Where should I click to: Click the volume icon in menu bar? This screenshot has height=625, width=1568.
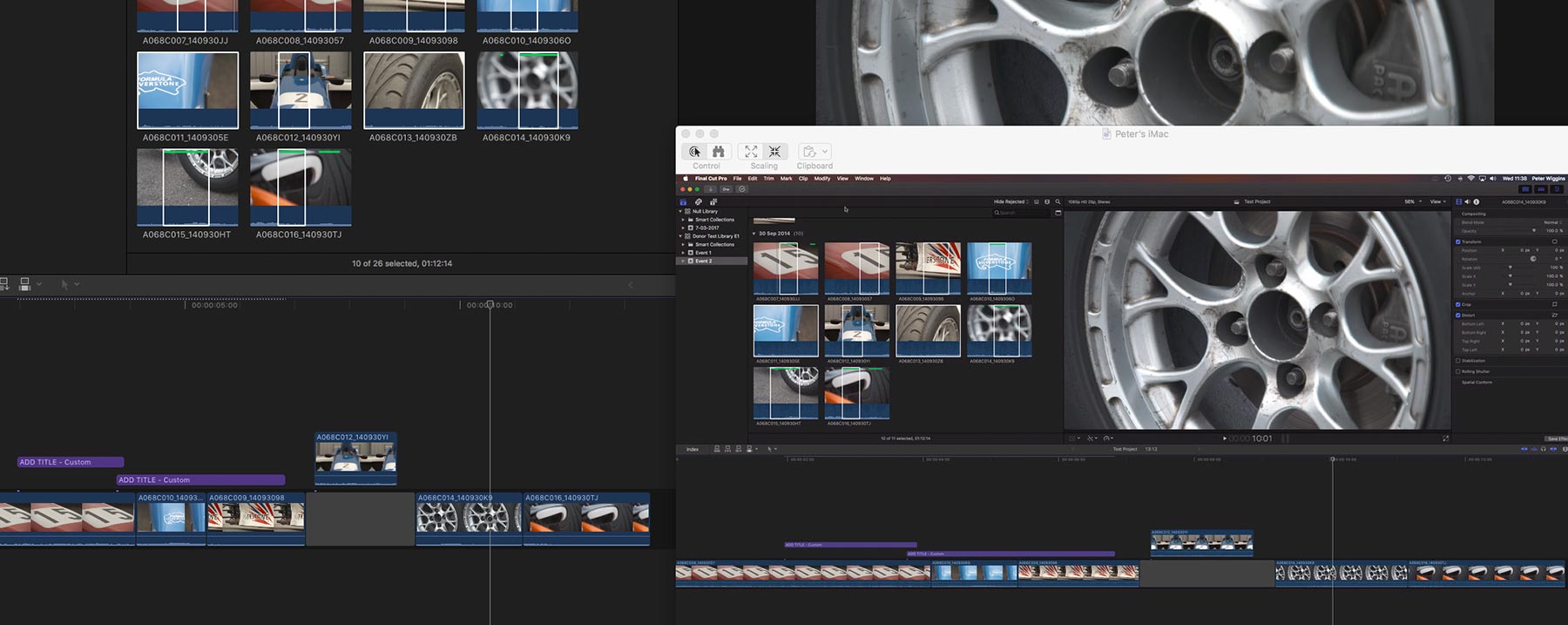pyautogui.click(x=1493, y=179)
